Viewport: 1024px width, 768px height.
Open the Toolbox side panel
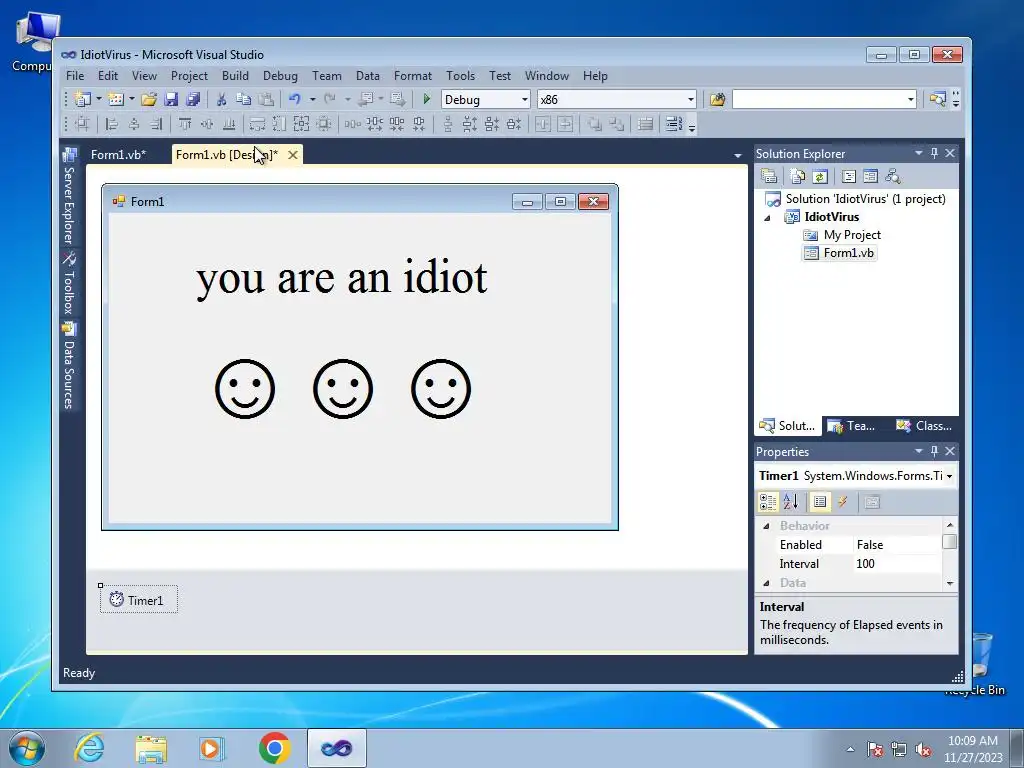[69, 283]
